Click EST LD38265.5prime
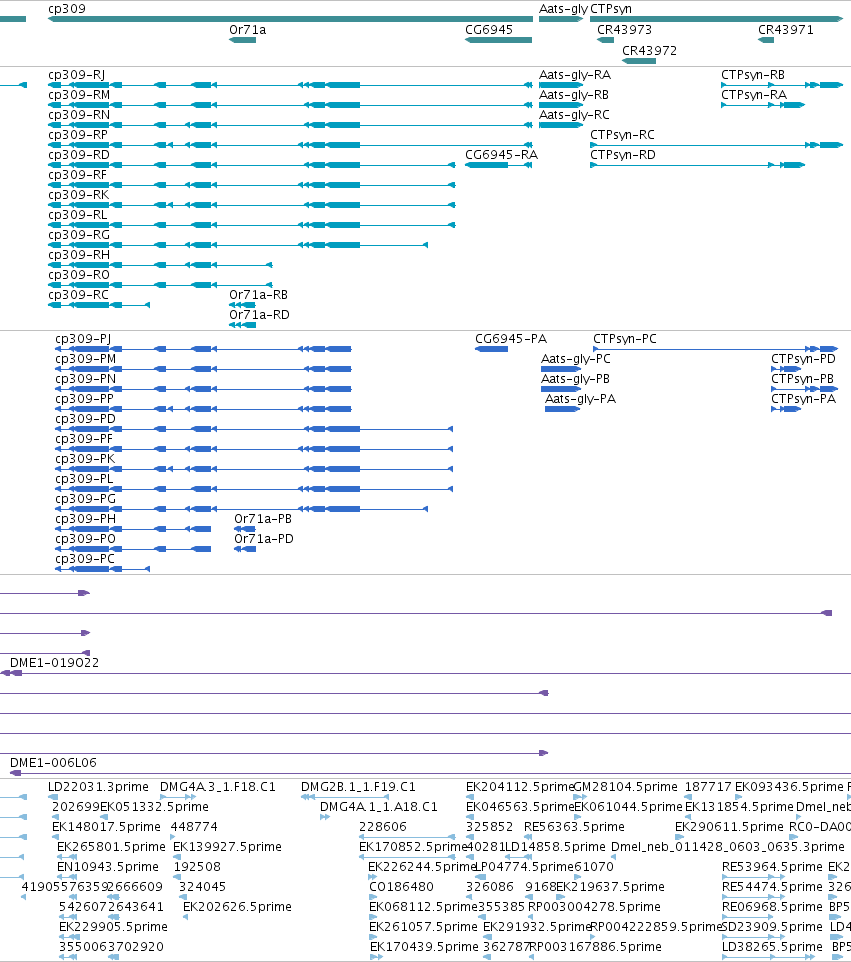Screen dimensions: 851x962 (x=772, y=947)
